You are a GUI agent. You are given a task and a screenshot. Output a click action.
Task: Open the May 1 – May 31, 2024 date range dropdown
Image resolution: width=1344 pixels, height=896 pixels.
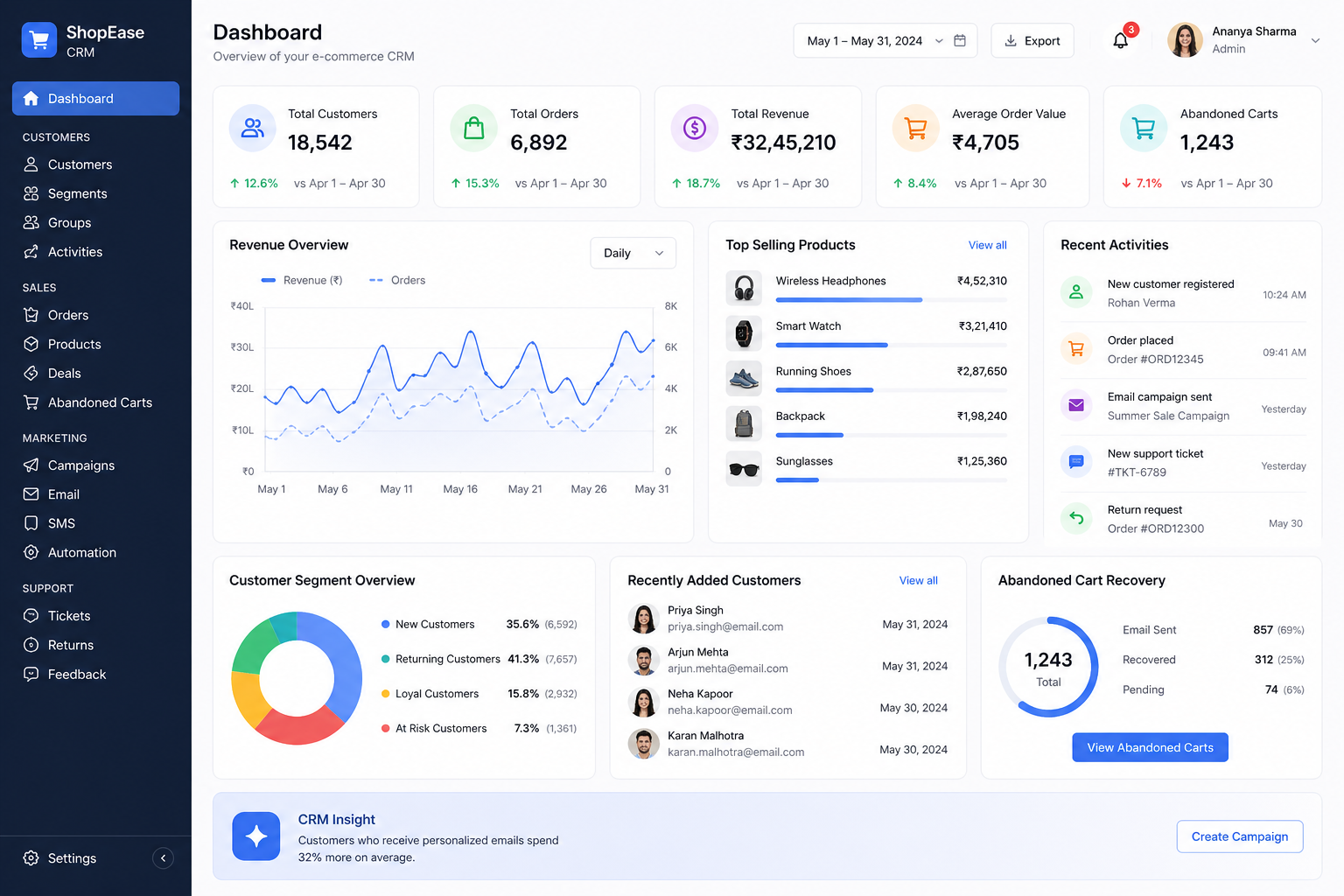point(885,40)
